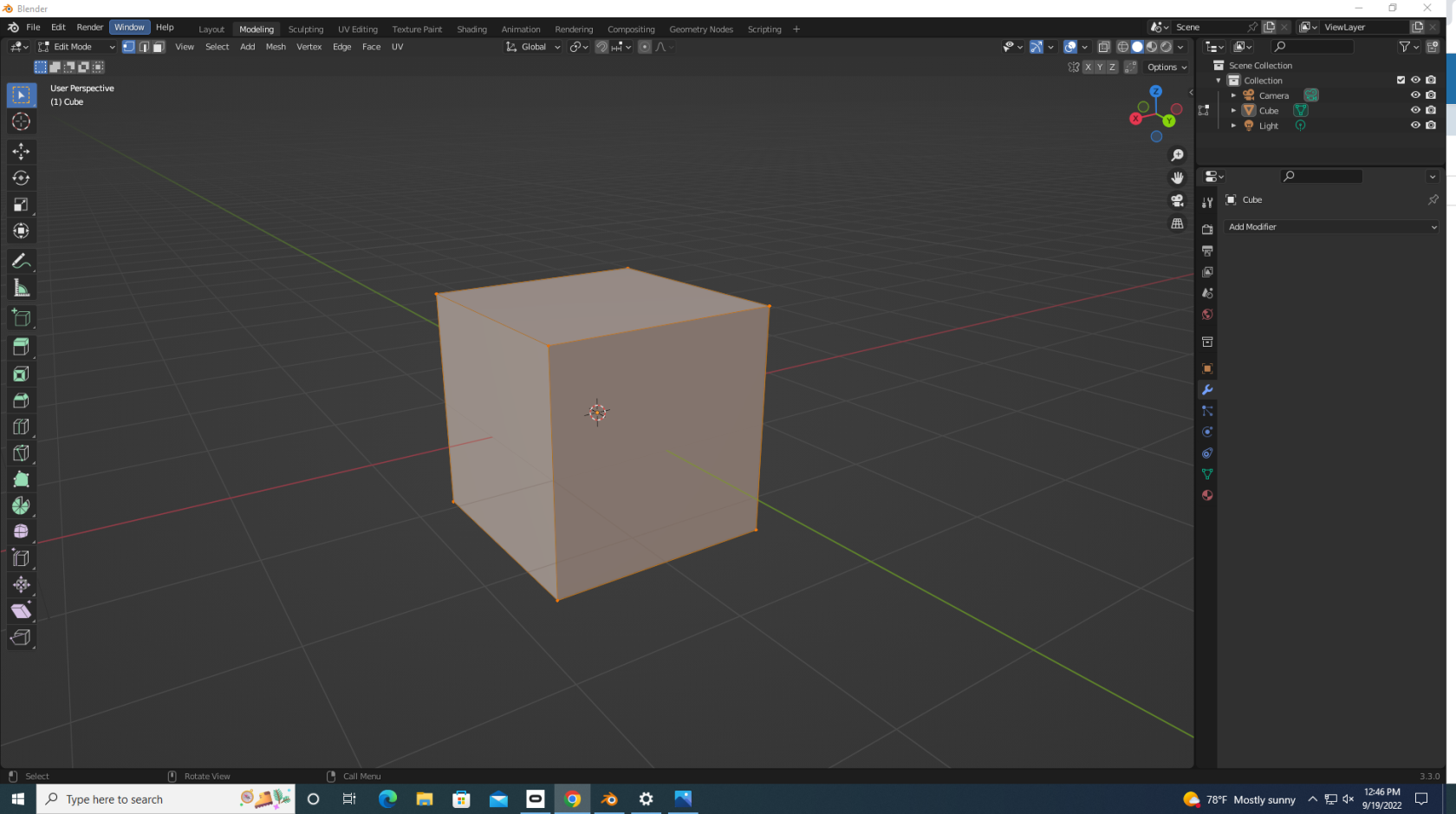The image size is (1456, 814).
Task: Pick the Bevel tool
Action: pyautogui.click(x=21, y=400)
